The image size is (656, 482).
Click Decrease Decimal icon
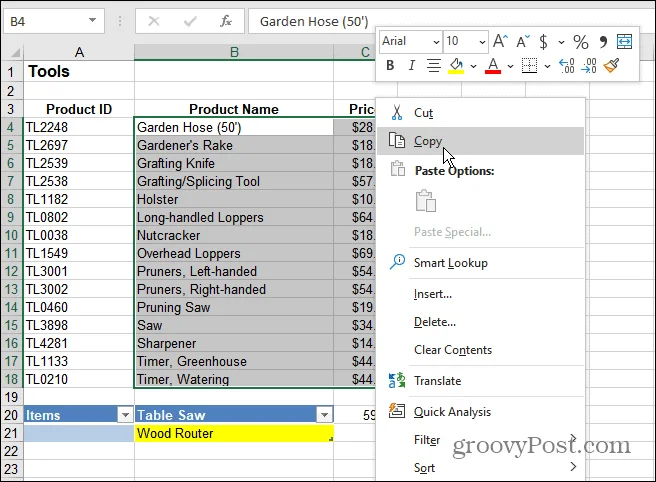point(589,66)
